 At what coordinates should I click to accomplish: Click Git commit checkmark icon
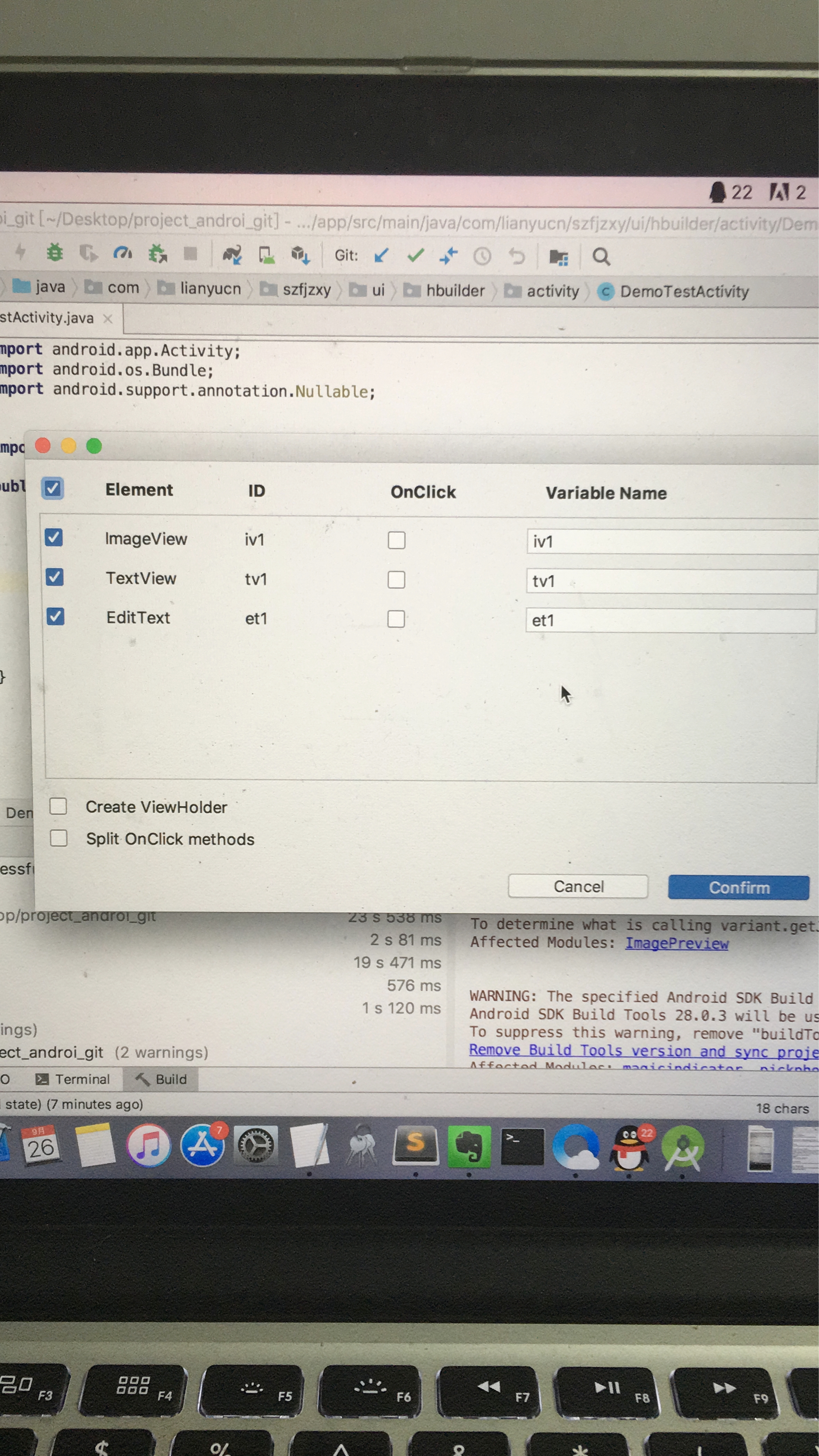416,256
